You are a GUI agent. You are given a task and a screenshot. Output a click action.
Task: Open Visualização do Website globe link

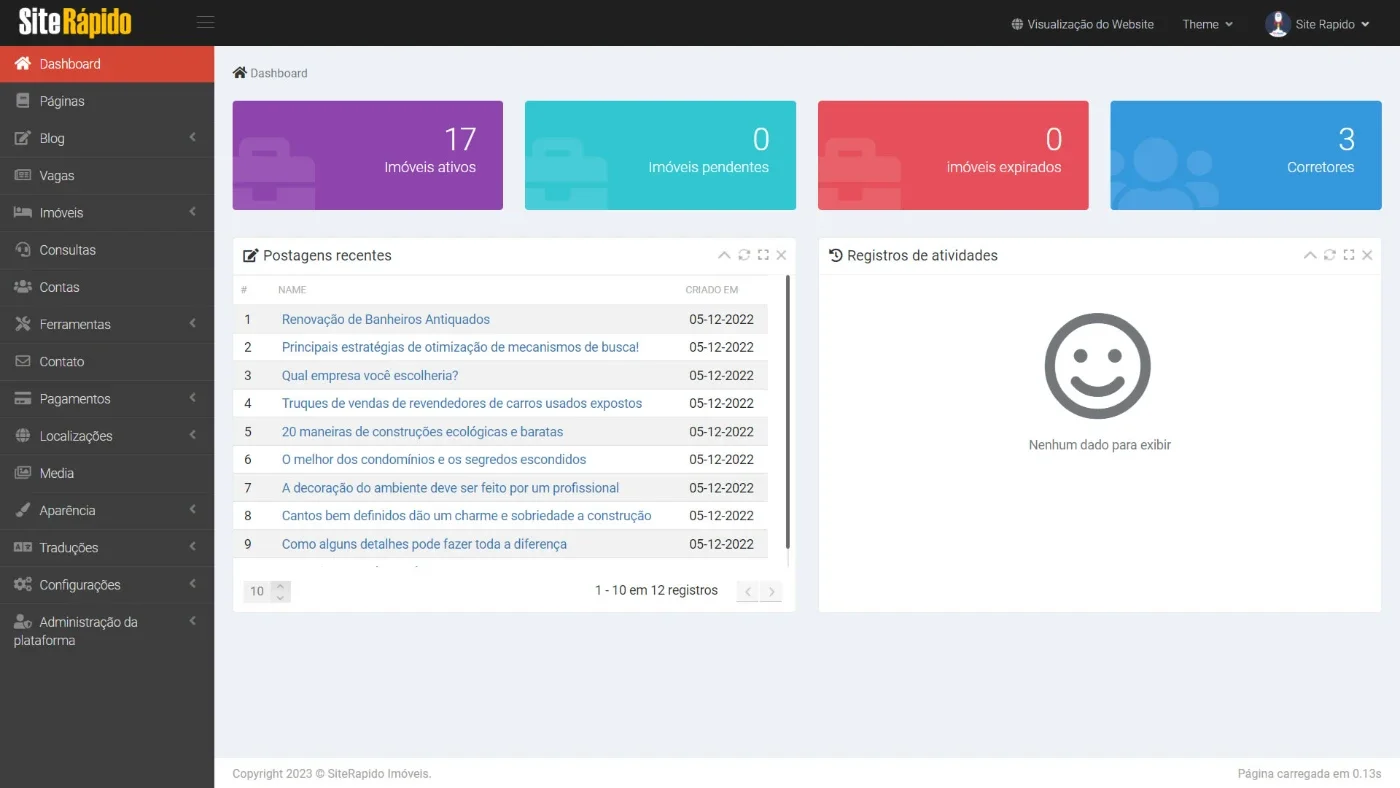[x=1082, y=24]
